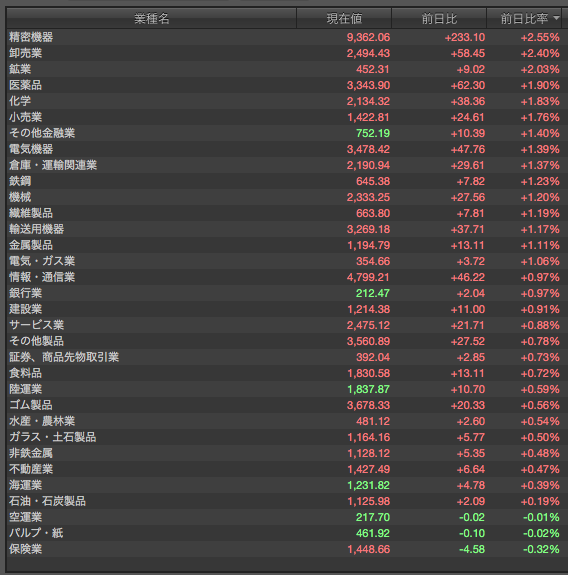Select the 電気・ガス業 sector name
Viewport: 568px width, 575px height.
click(x=42, y=261)
